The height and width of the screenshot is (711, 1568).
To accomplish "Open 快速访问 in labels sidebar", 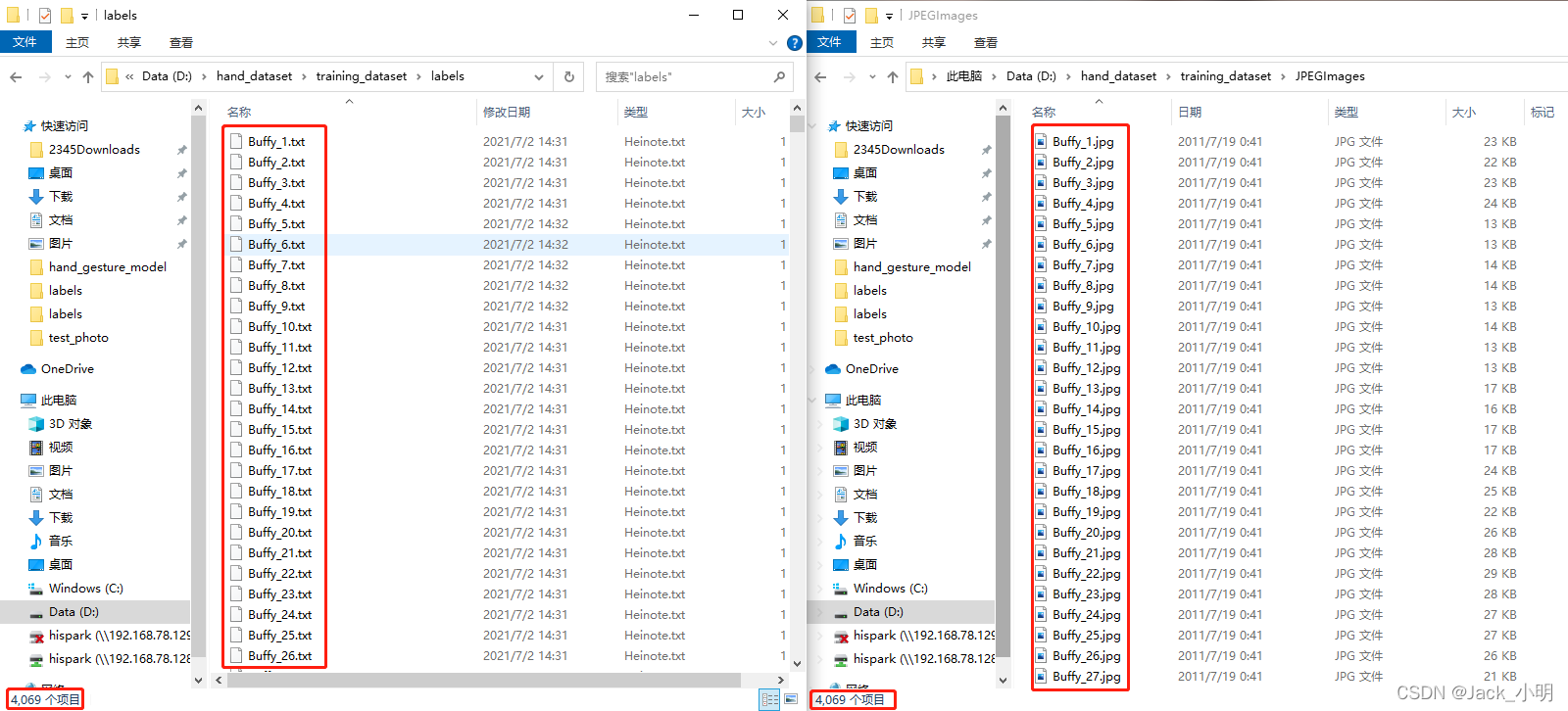I will [64, 125].
